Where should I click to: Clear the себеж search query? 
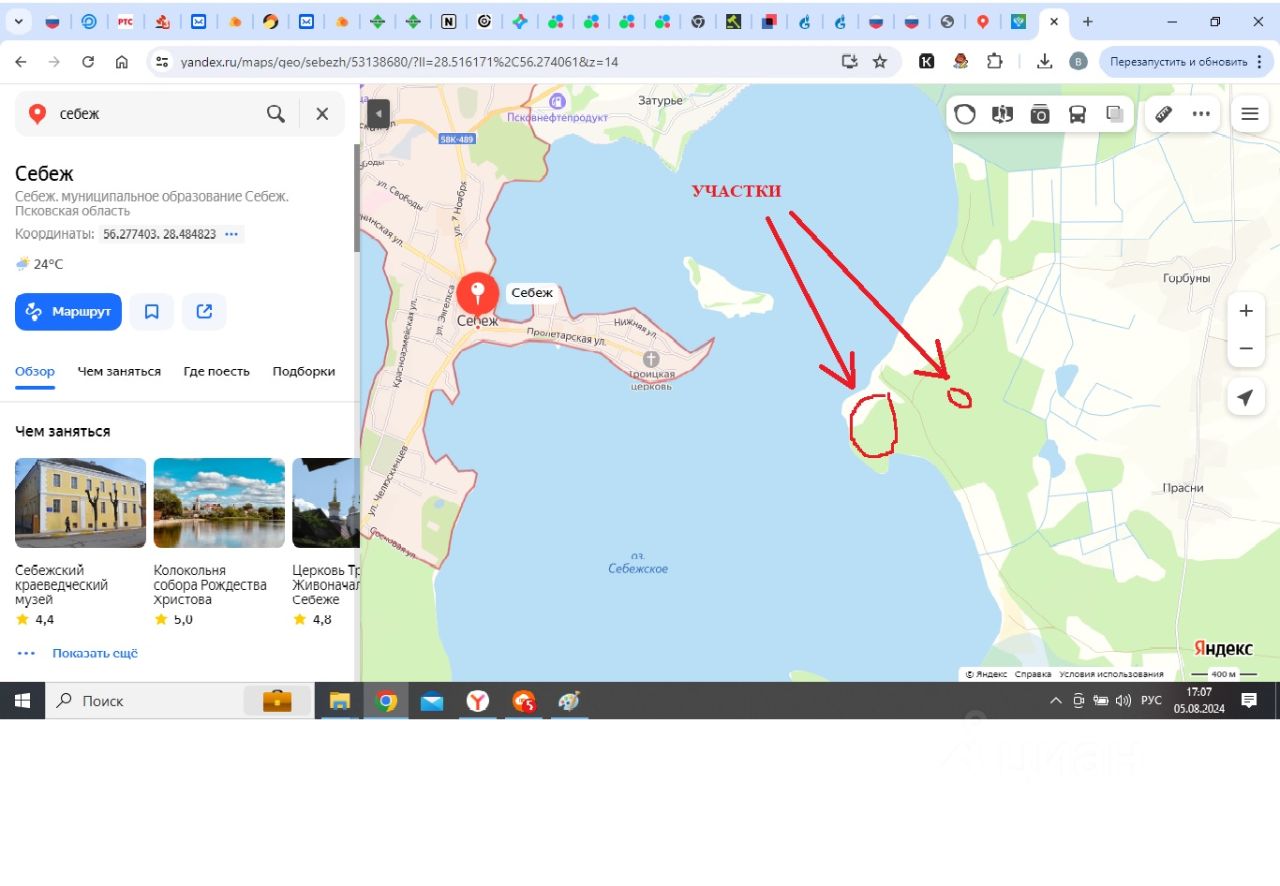tap(322, 114)
